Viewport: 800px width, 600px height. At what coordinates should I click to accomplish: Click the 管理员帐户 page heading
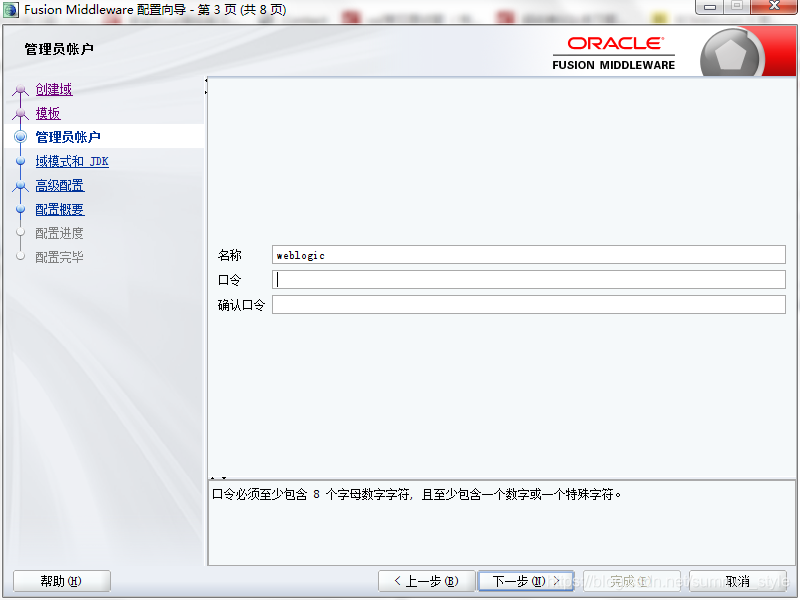(59, 49)
